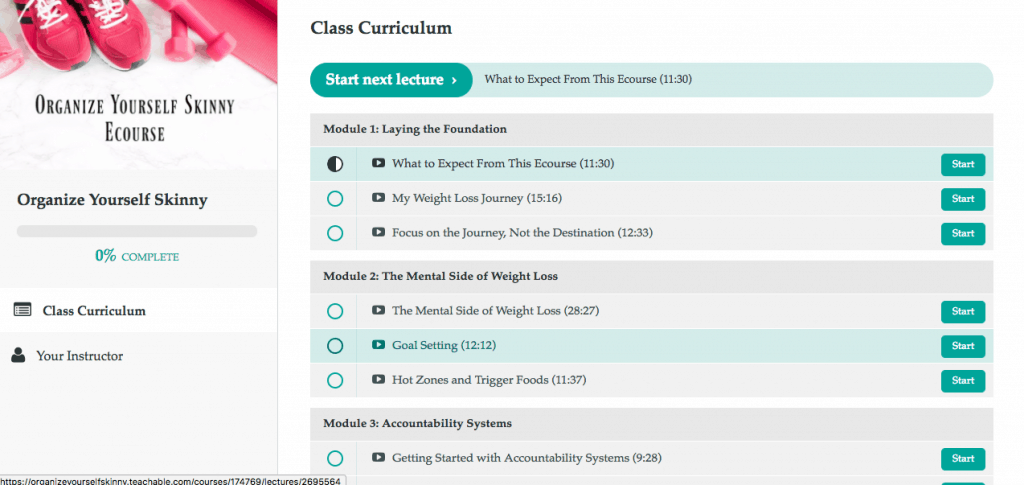Click video icon beside Hot Zones and Trigger Foods
This screenshot has width=1024, height=485.
click(x=378, y=379)
